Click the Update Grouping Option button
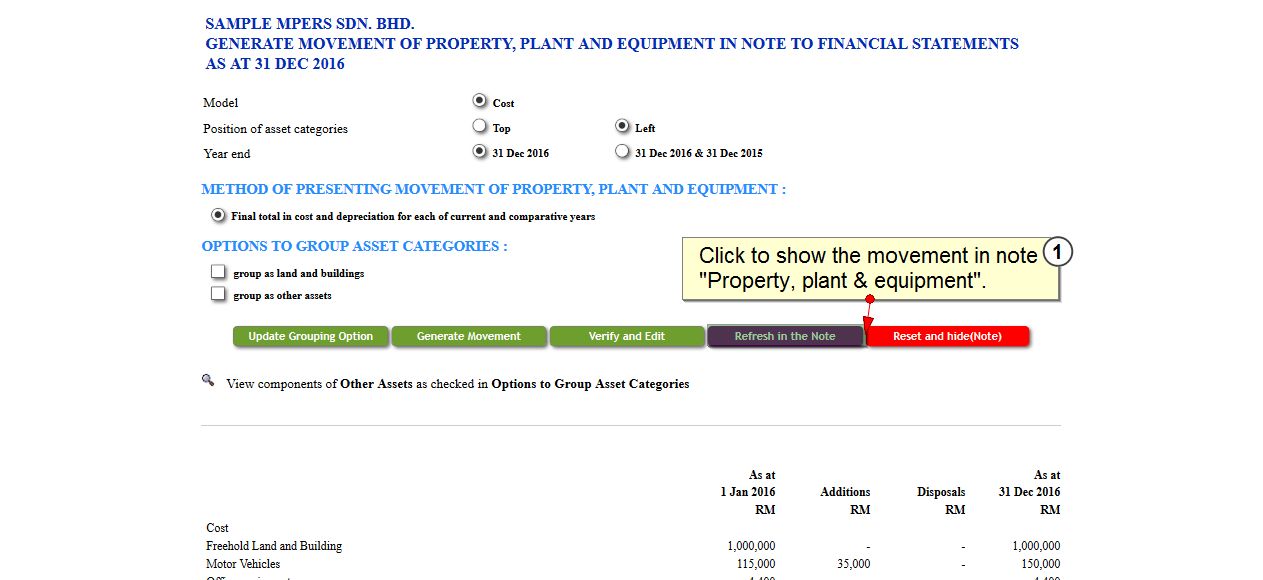Viewport: 1263px width, 580px height. pos(310,337)
